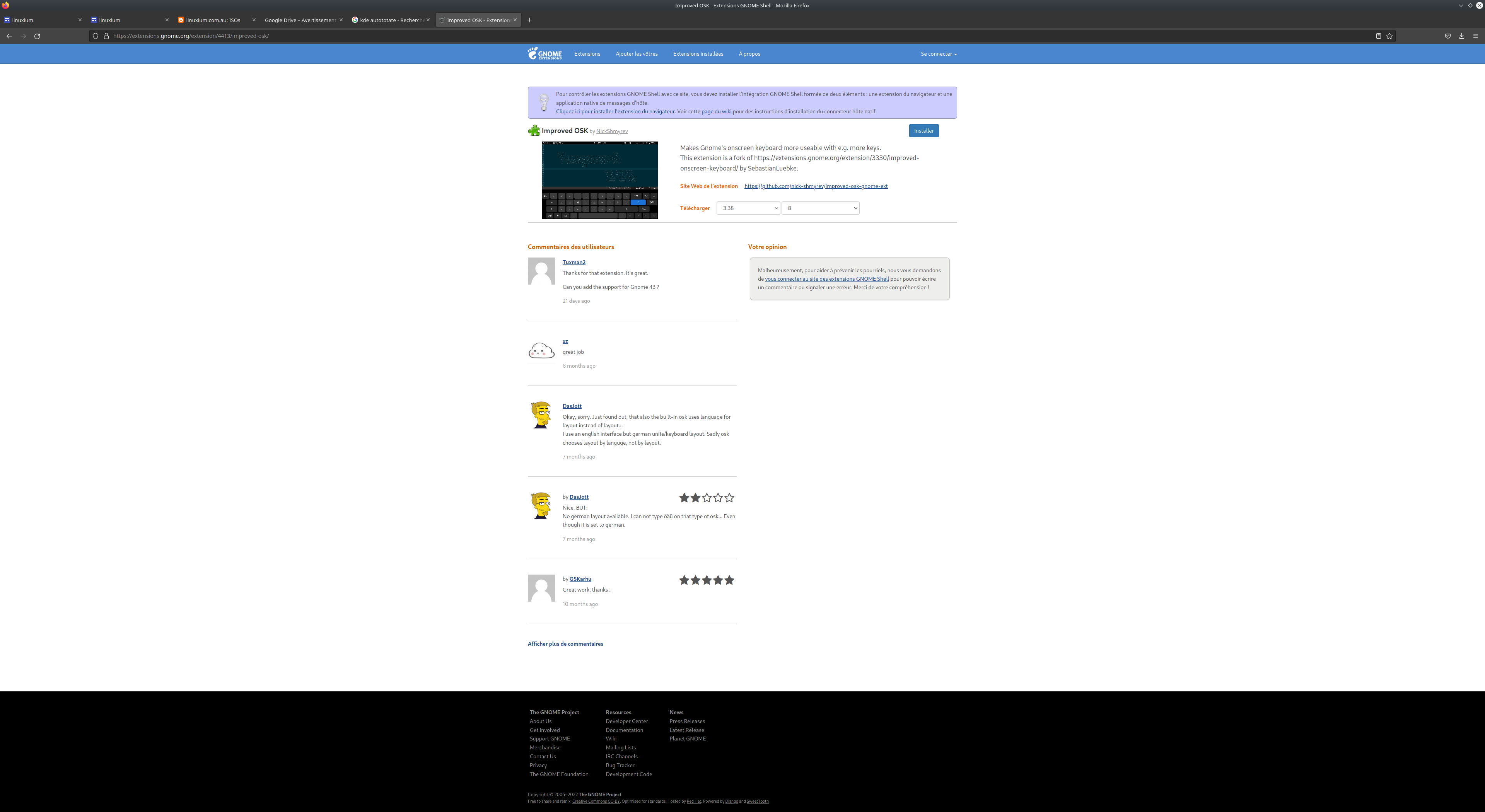Viewport: 1485px width, 812px height.
Task: Click the blue Installer button
Action: point(923,131)
